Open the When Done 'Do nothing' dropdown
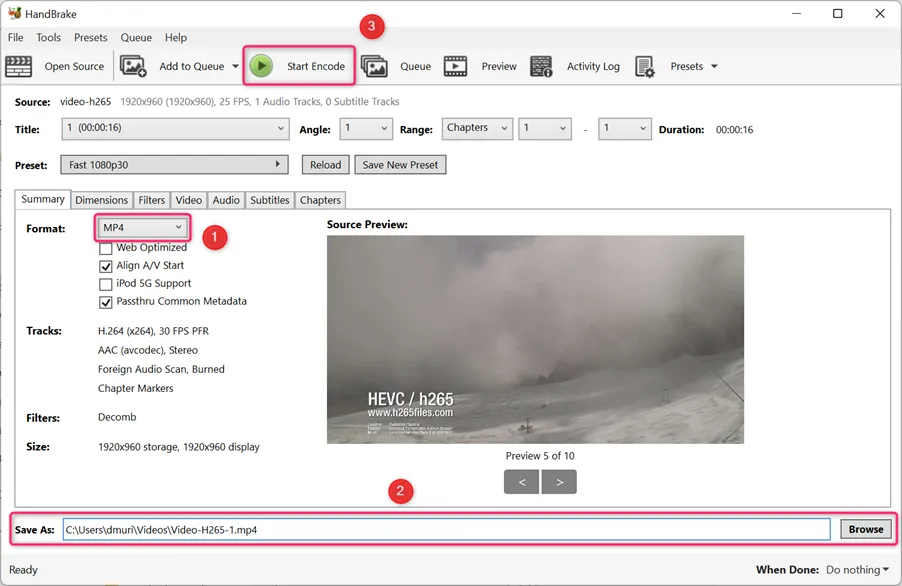The height and width of the screenshot is (586, 902). click(x=857, y=570)
